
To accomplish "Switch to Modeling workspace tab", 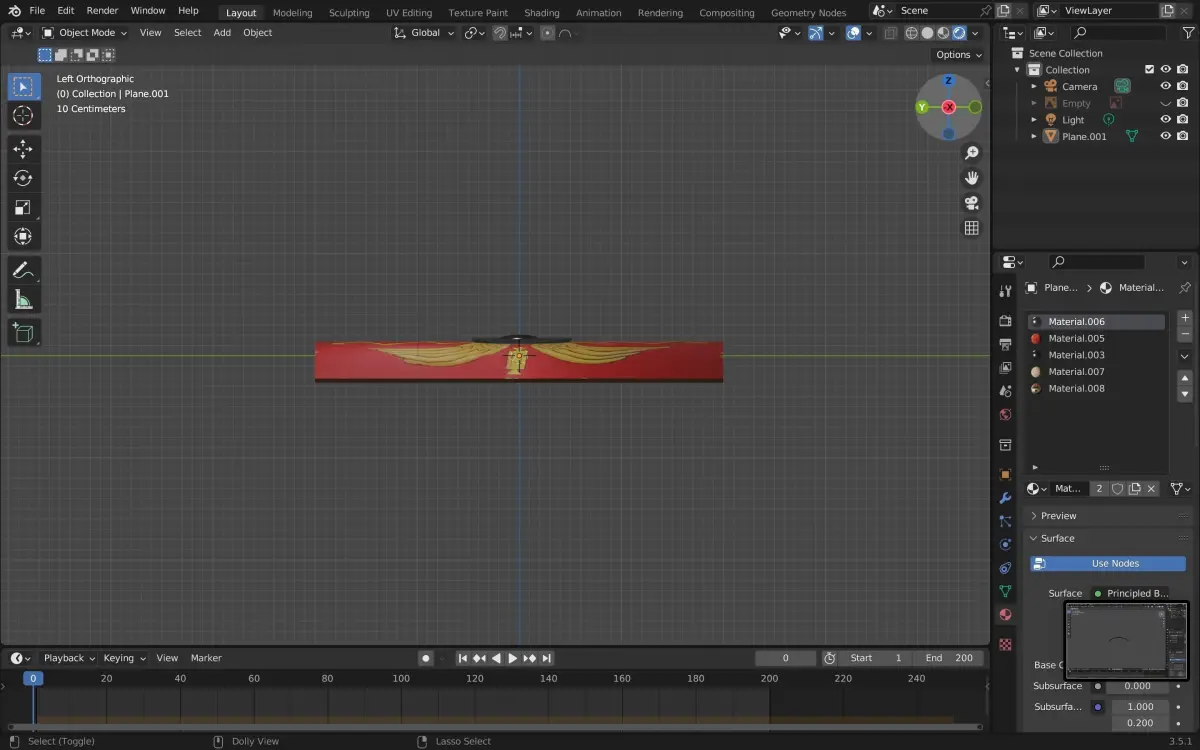I will pos(292,13).
